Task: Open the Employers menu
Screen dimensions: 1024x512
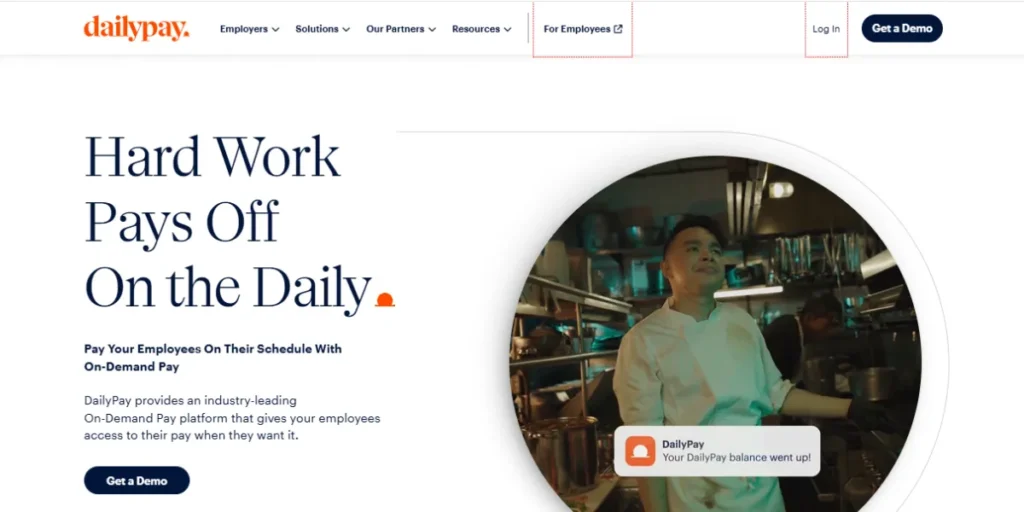Action: tap(249, 29)
